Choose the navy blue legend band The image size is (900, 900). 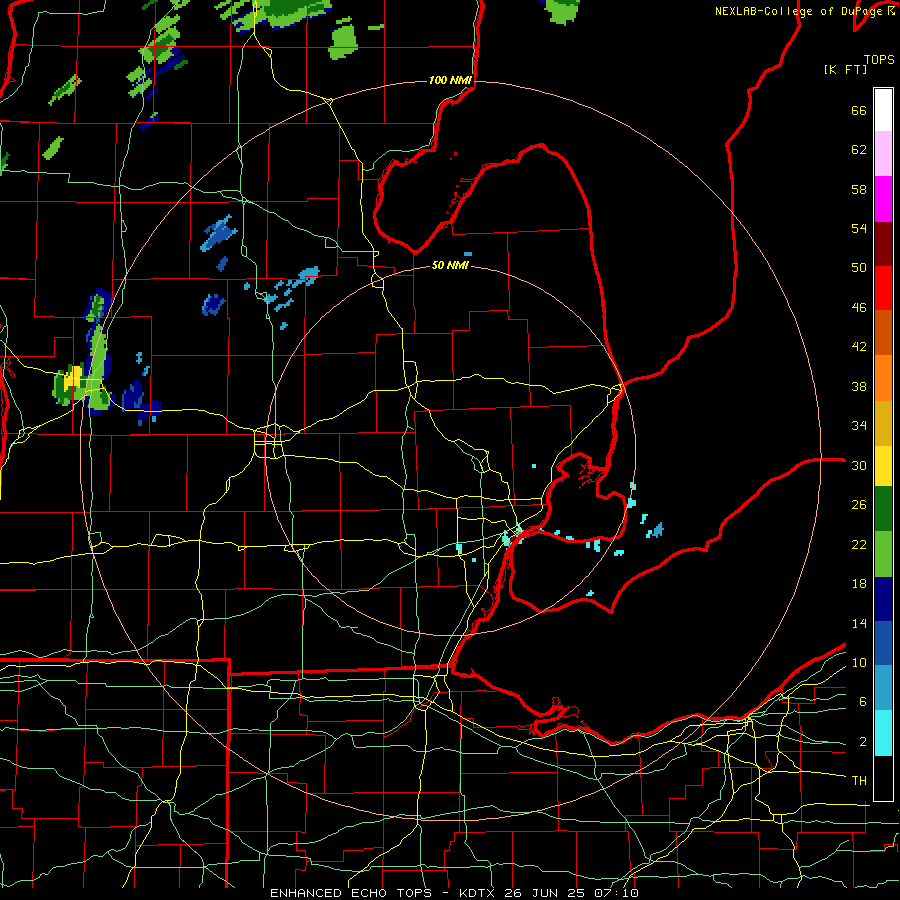click(883, 599)
